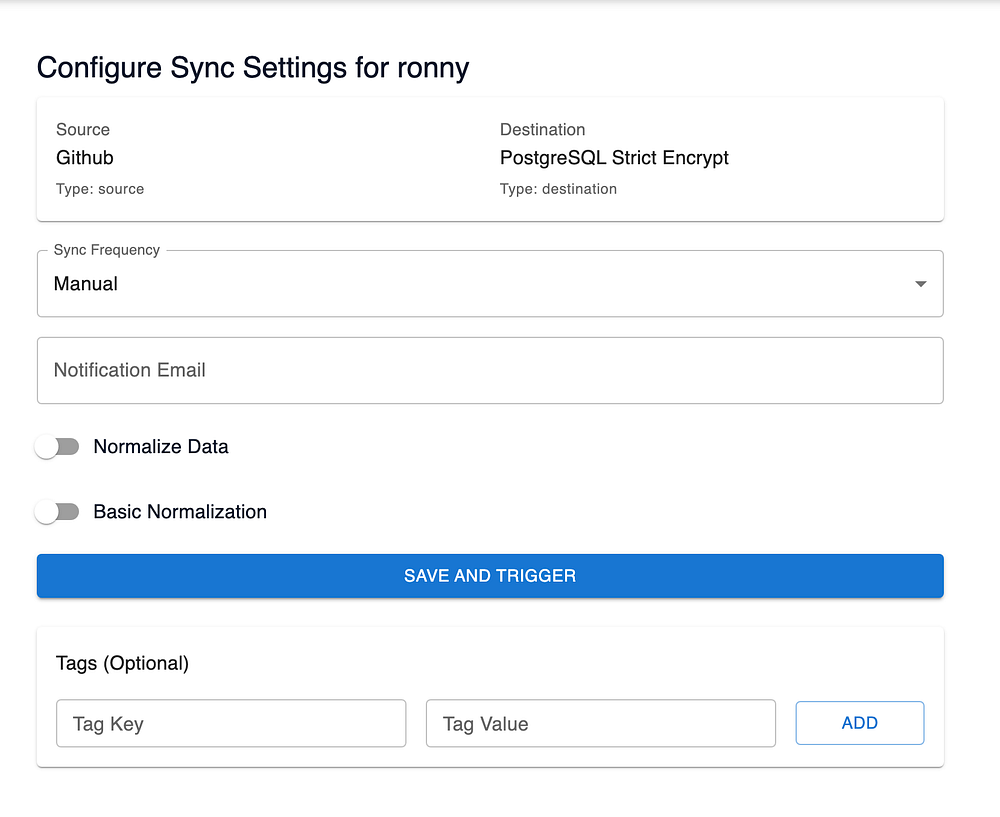The image size is (1000, 817).
Task: Click the "Type: source" text
Action: (100, 189)
